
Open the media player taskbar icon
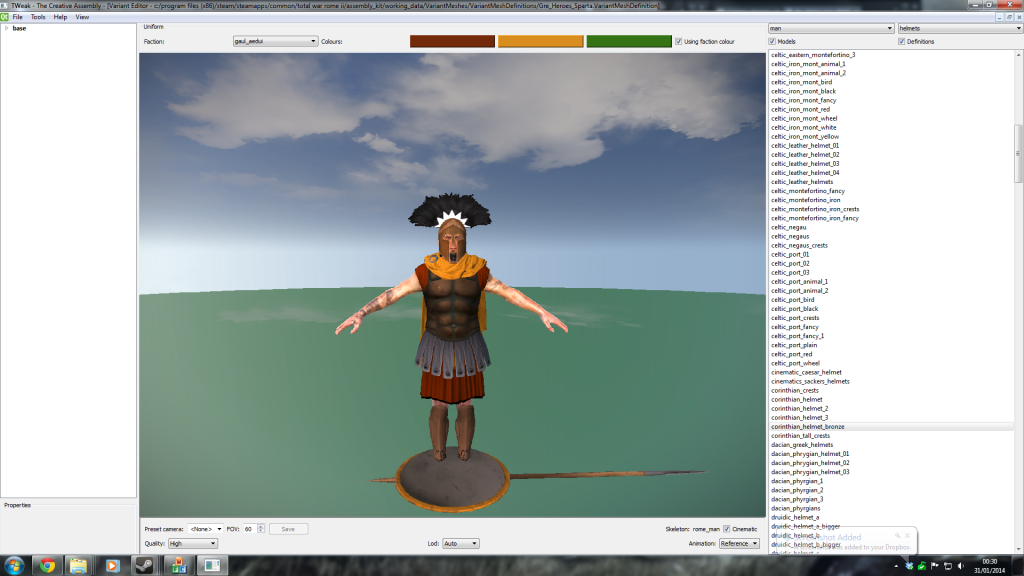111,565
